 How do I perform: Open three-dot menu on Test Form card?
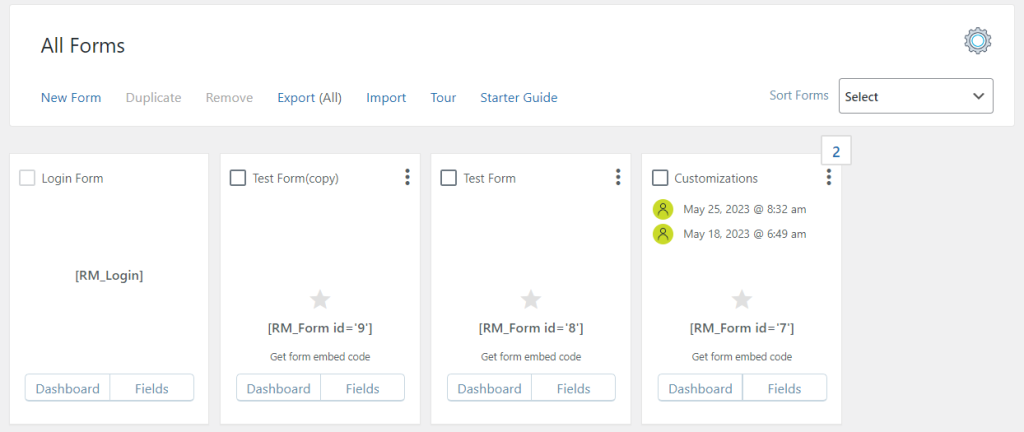[618, 178]
